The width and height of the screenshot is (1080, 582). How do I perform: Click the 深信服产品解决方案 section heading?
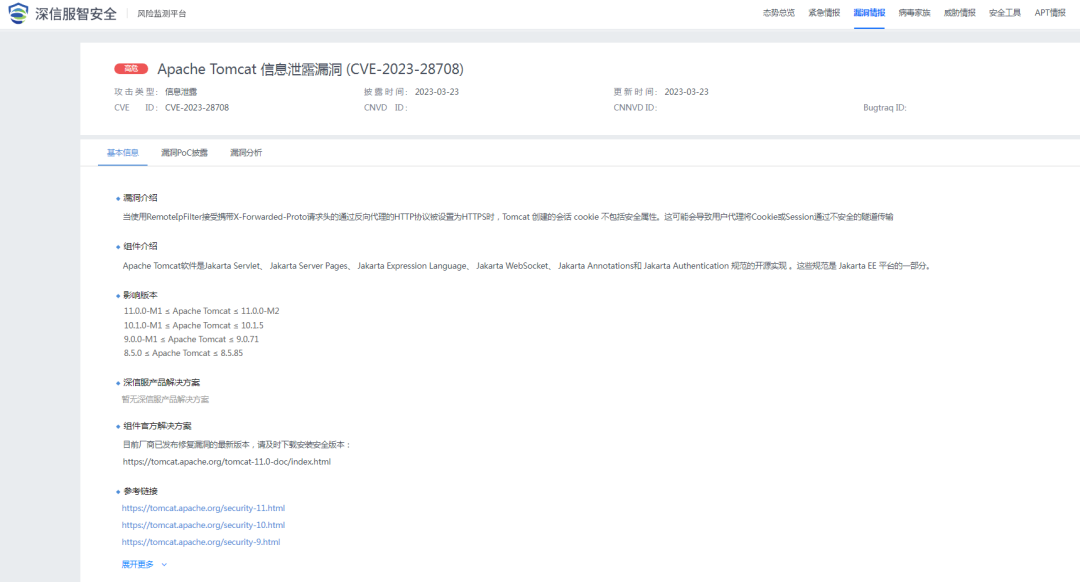pyautogui.click(x=161, y=382)
